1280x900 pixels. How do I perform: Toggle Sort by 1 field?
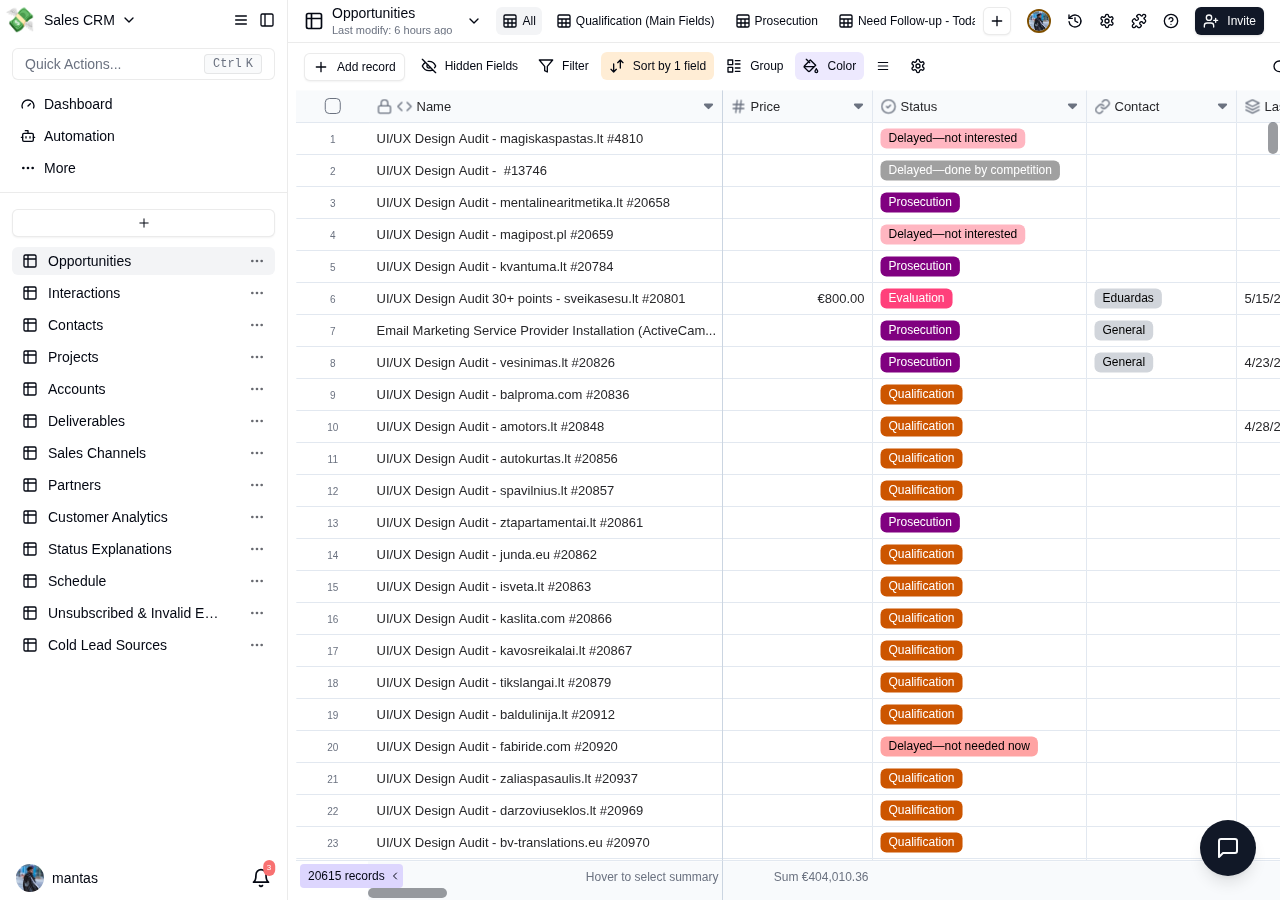pos(657,66)
